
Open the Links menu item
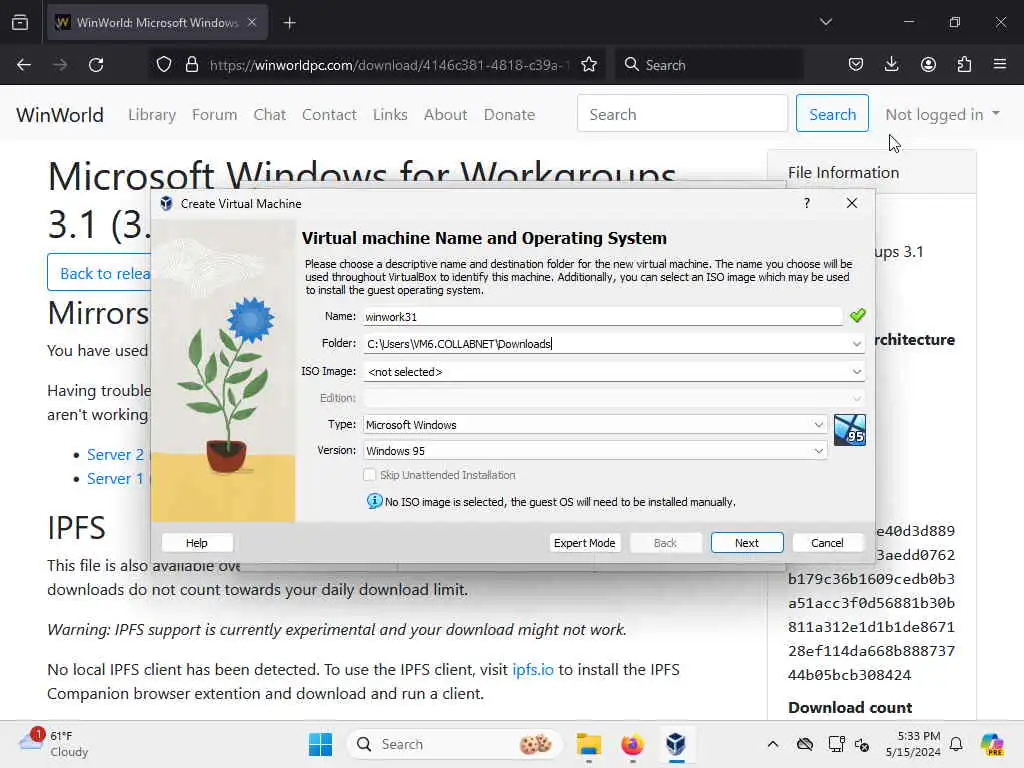(390, 115)
